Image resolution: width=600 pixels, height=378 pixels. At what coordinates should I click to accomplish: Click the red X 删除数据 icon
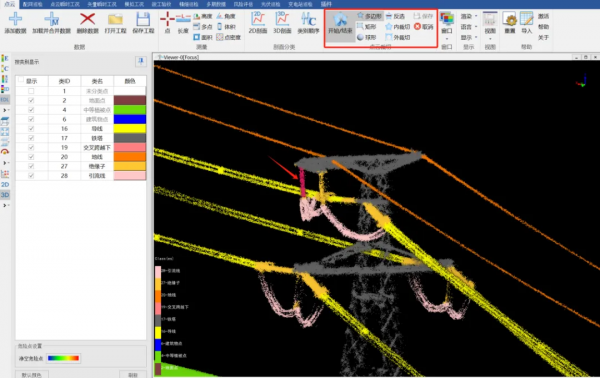point(87,23)
